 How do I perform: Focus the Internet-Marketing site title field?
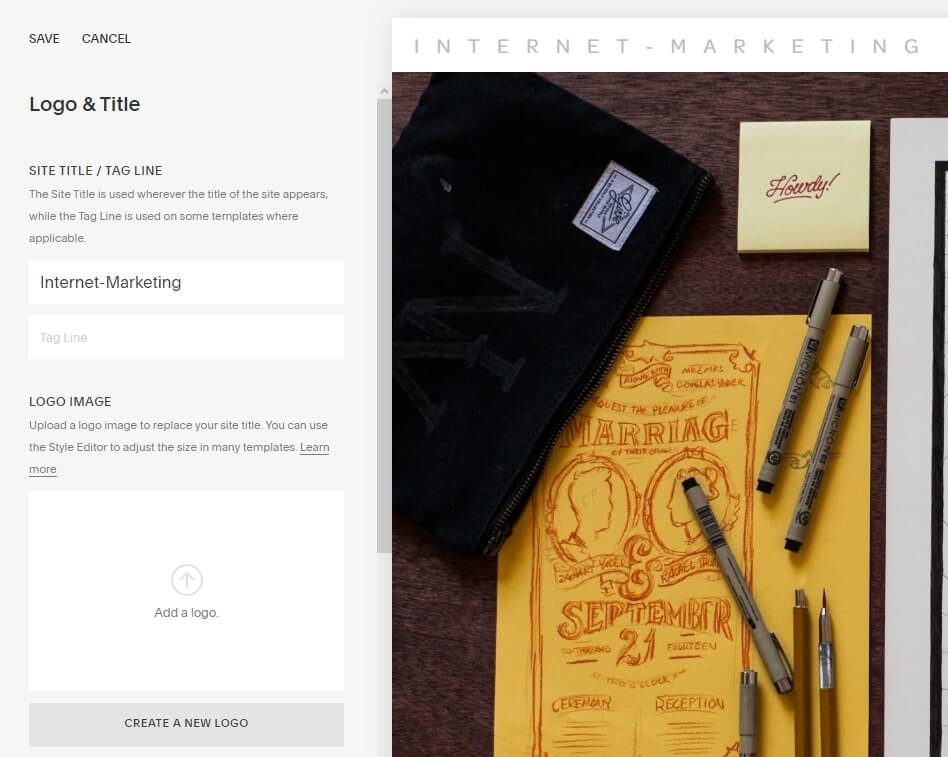[x=186, y=282]
